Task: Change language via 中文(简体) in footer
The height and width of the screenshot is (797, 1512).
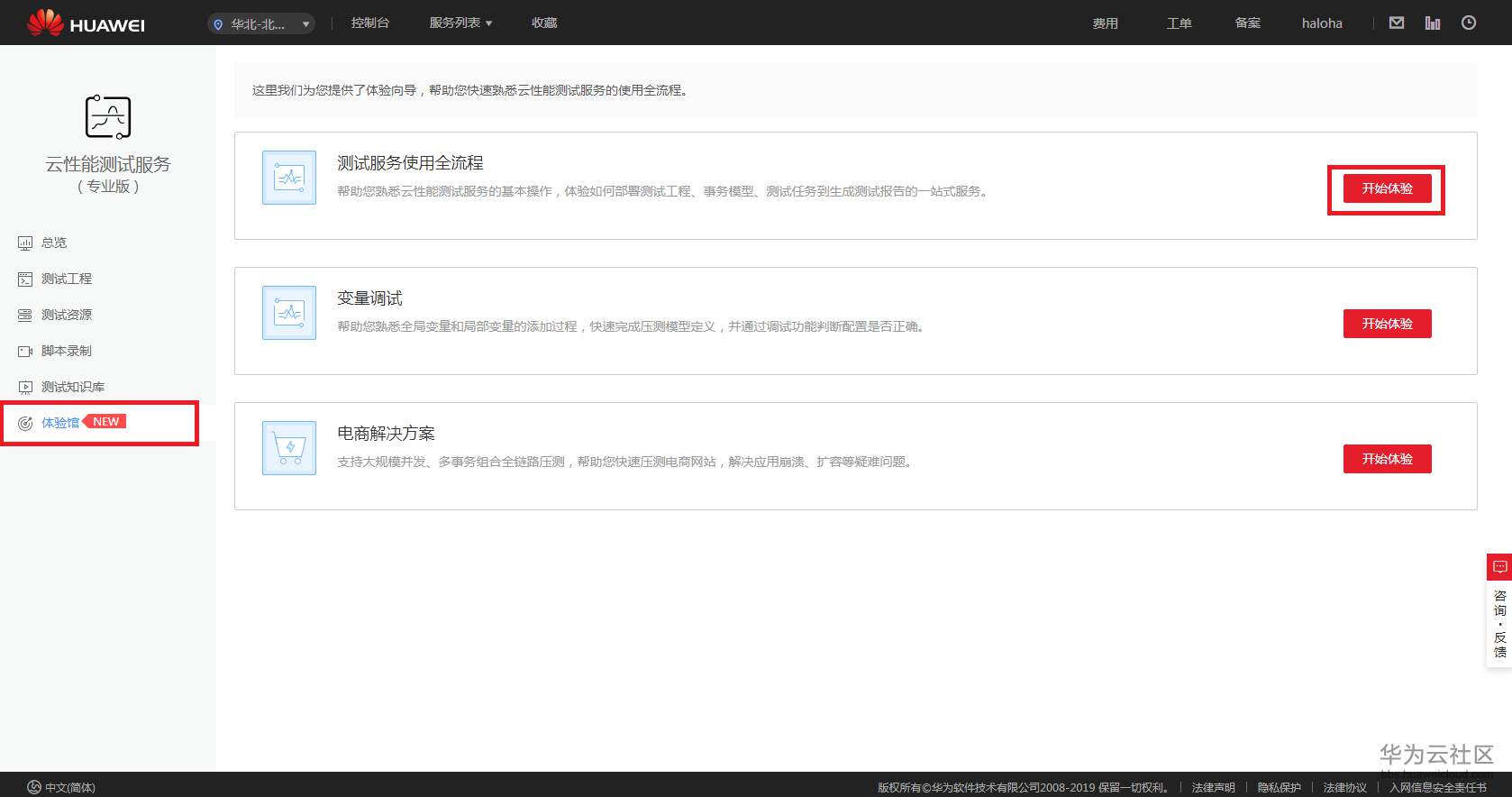Action: click(x=61, y=787)
